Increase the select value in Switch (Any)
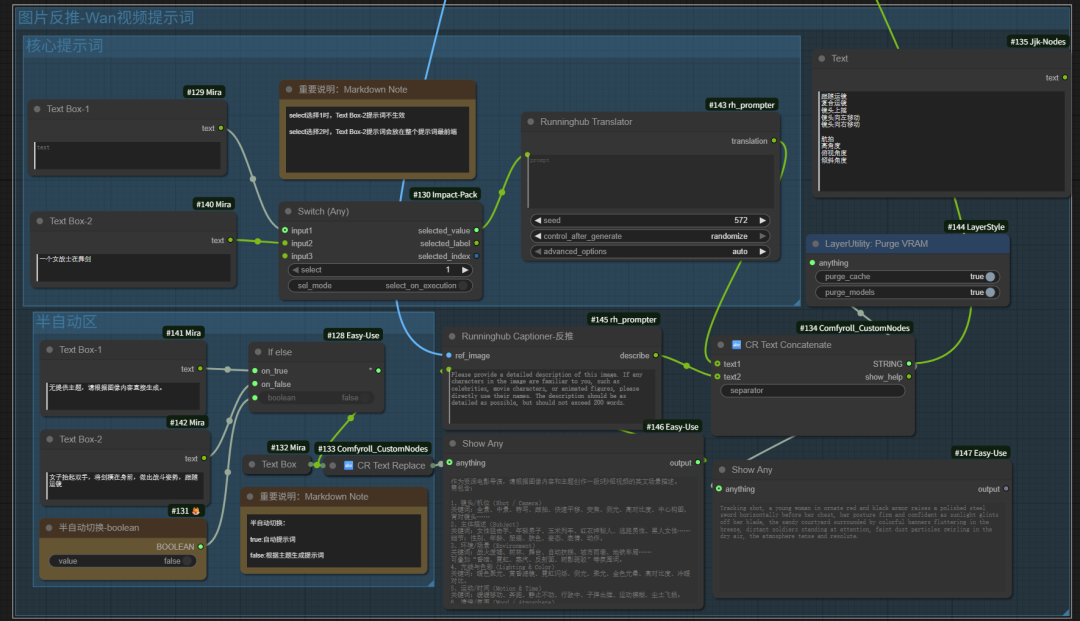 pos(465,270)
